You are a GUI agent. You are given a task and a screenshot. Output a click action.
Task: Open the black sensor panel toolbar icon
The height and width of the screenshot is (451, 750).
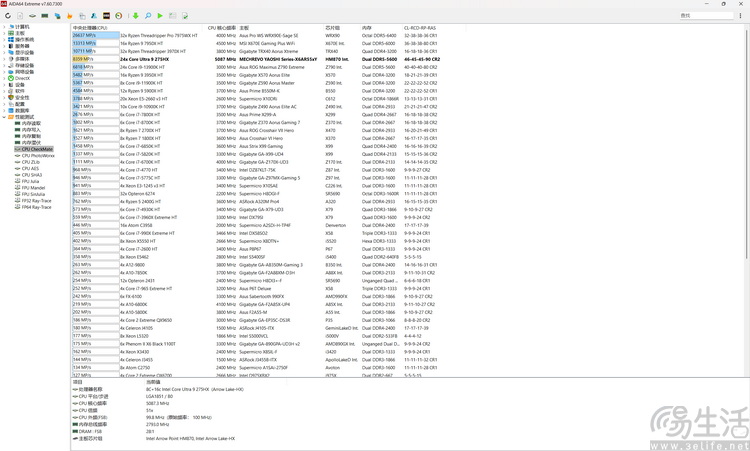pyautogui.click(x=106, y=16)
